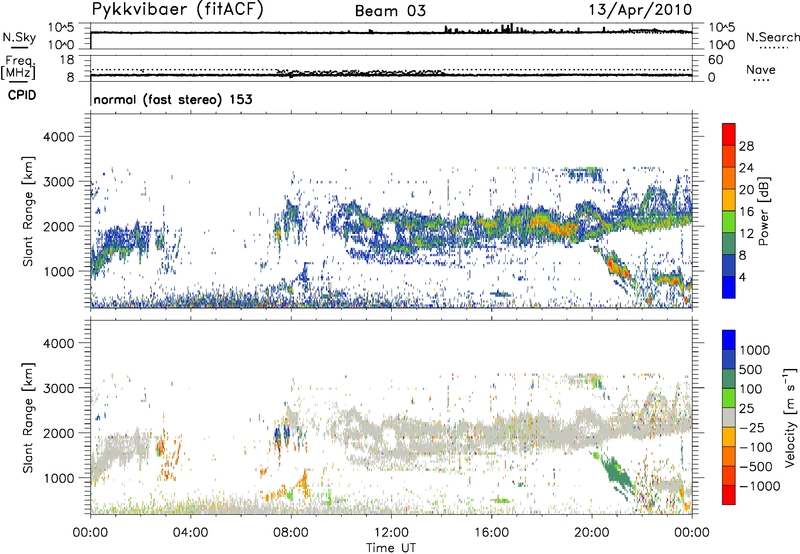This screenshot has height=554, width=800.
Task: Click the "60" tick on the Nave axis
Action: [716, 60]
